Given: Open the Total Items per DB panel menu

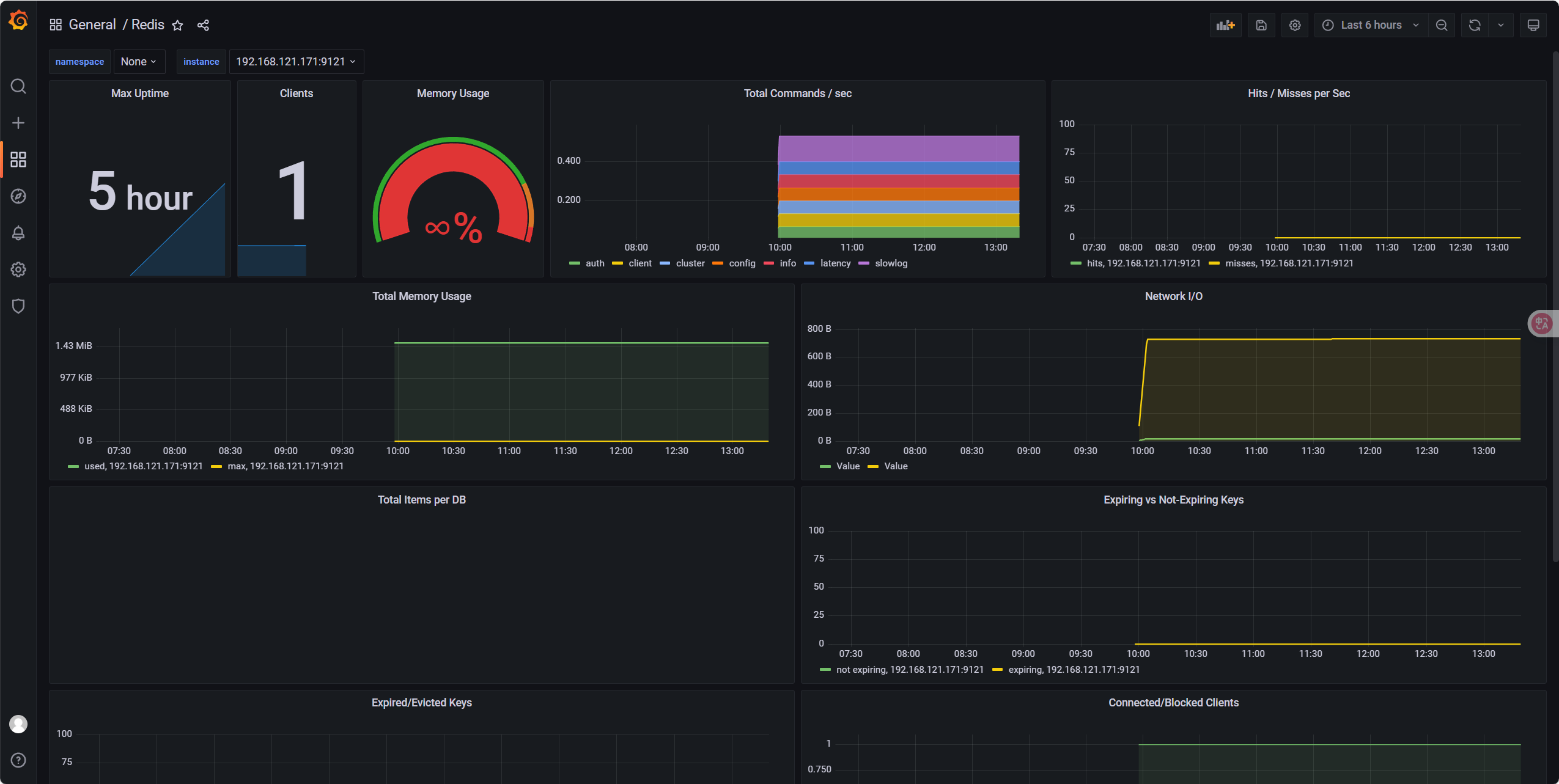Looking at the screenshot, I should pyautogui.click(x=422, y=500).
